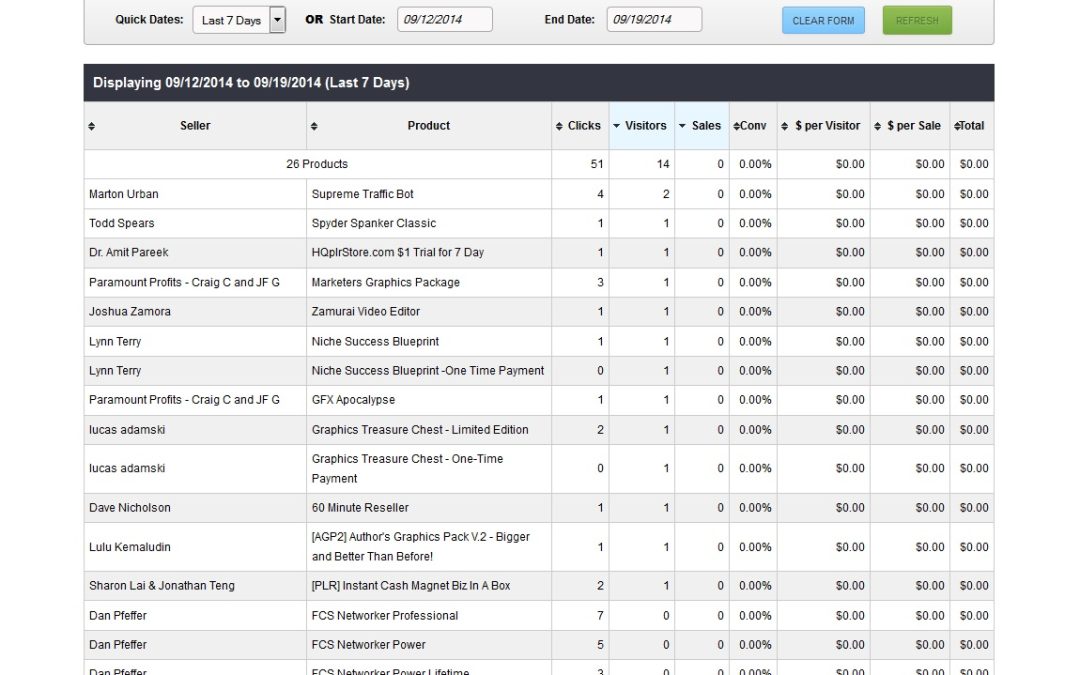Image resolution: width=1080 pixels, height=675 pixels.
Task: Click the CLEAR FORM button
Action: tap(823, 21)
